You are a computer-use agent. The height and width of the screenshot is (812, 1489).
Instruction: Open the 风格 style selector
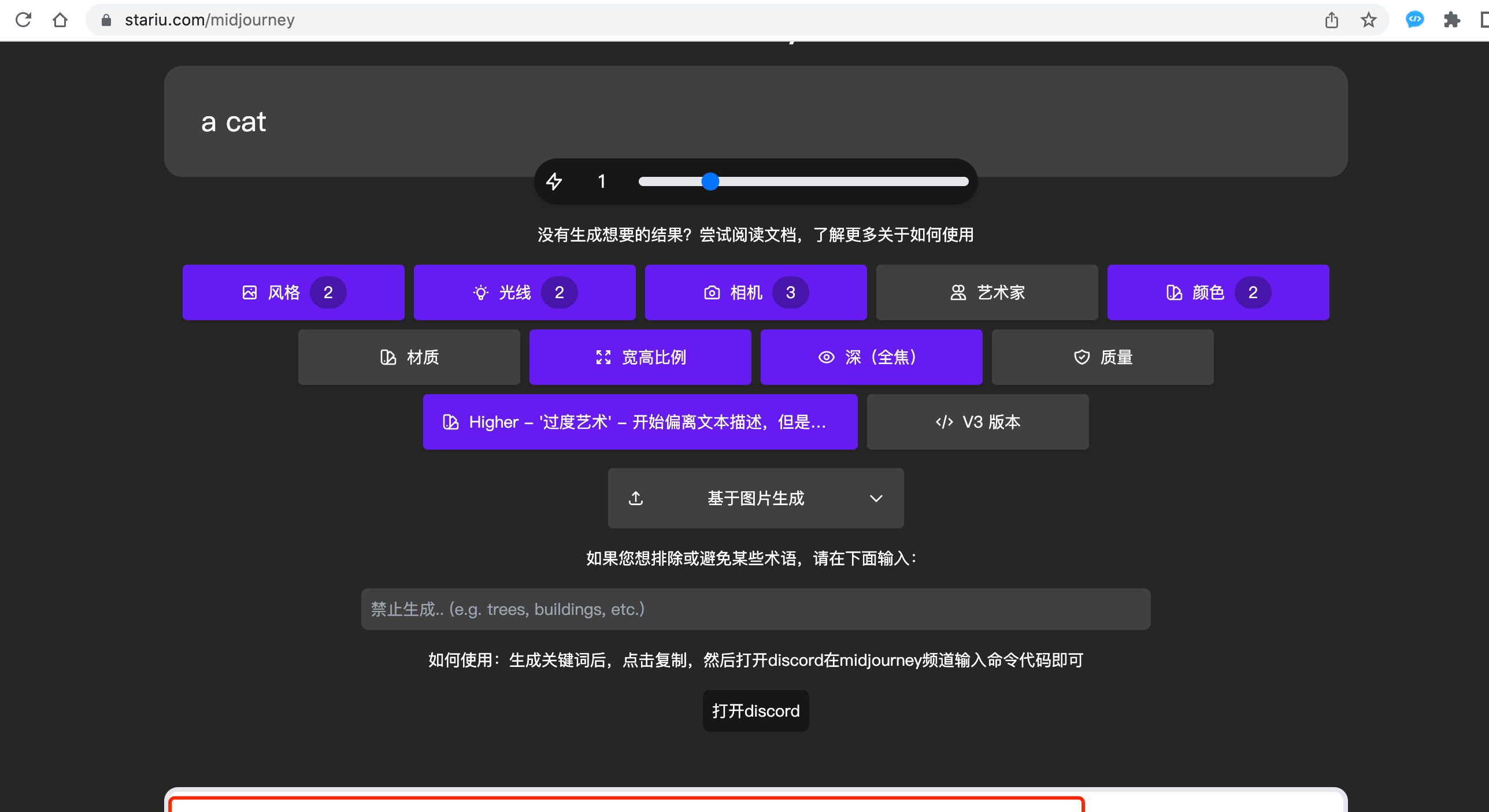[x=293, y=292]
